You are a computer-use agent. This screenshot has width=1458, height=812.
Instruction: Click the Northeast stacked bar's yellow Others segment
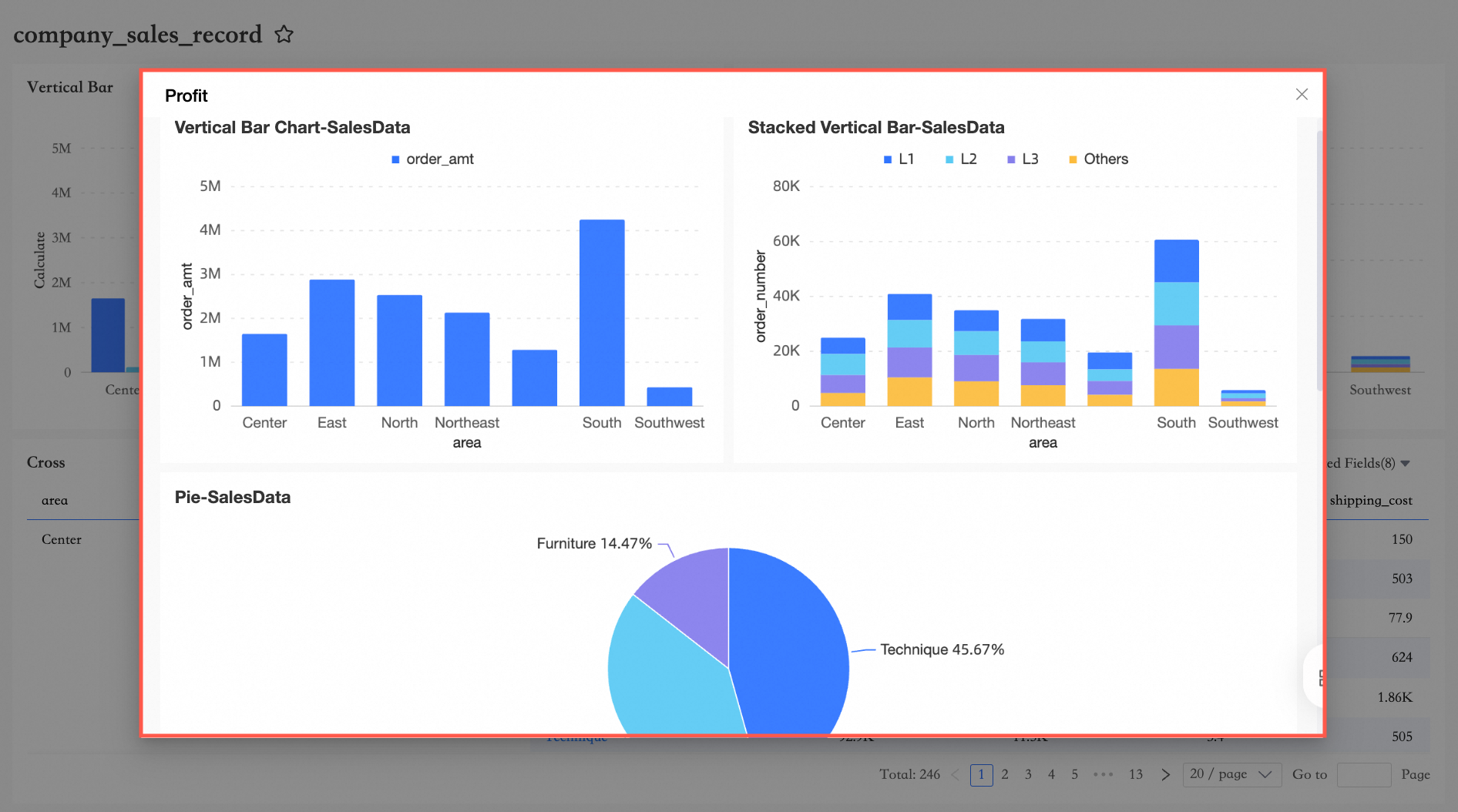tap(1043, 395)
